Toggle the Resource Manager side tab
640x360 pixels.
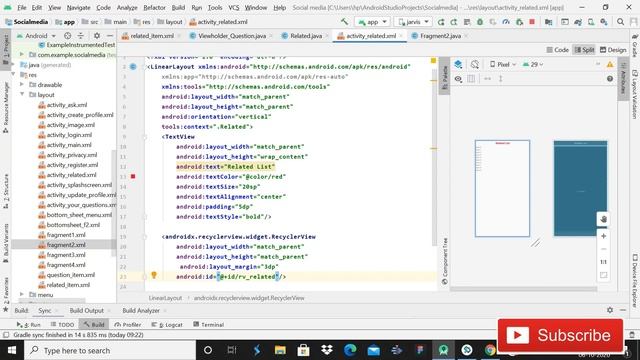click(x=6, y=108)
